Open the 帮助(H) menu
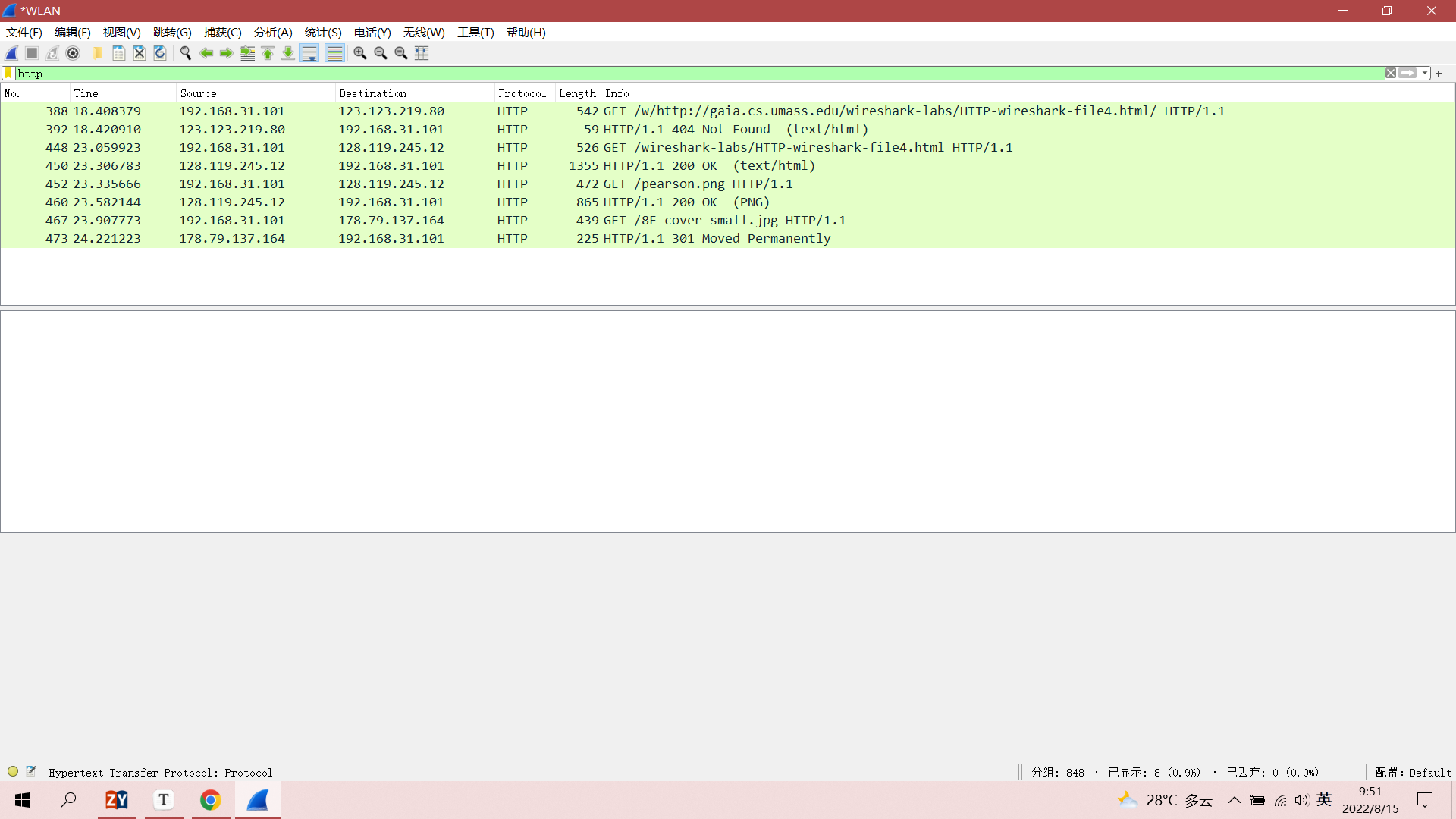Viewport: 1456px width, 819px height. click(x=526, y=33)
